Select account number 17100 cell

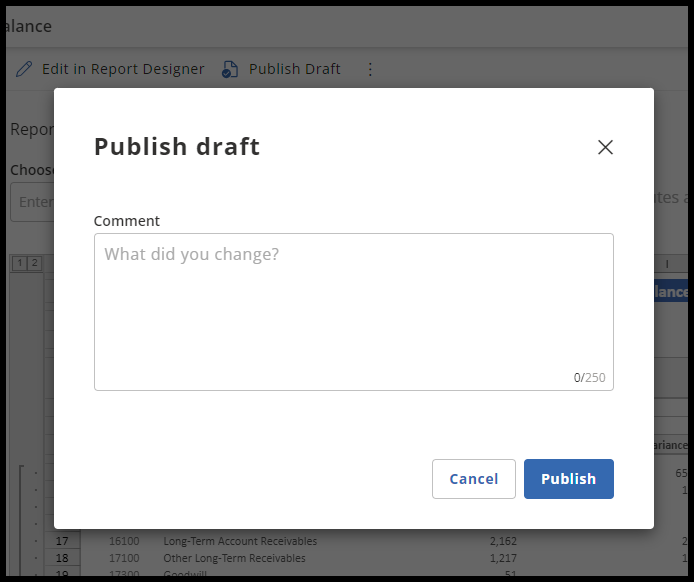(124, 558)
